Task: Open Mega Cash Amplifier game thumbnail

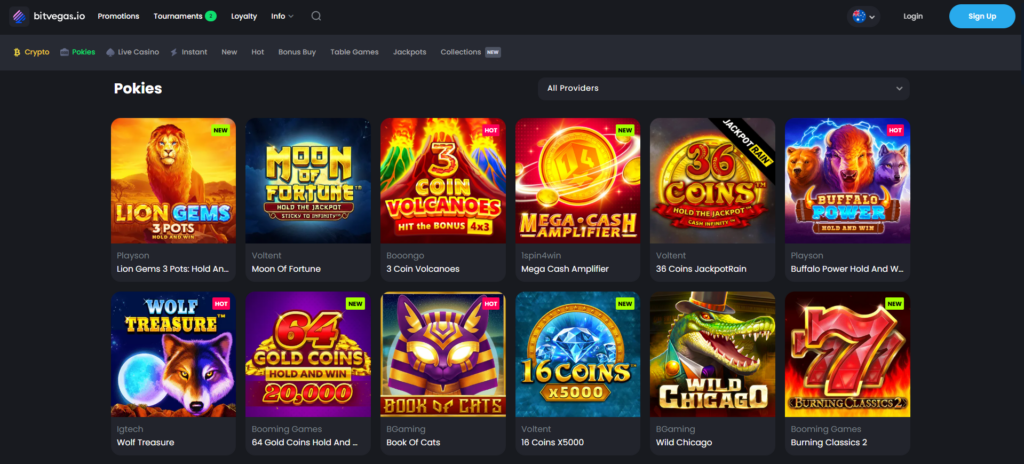Action: tap(578, 181)
